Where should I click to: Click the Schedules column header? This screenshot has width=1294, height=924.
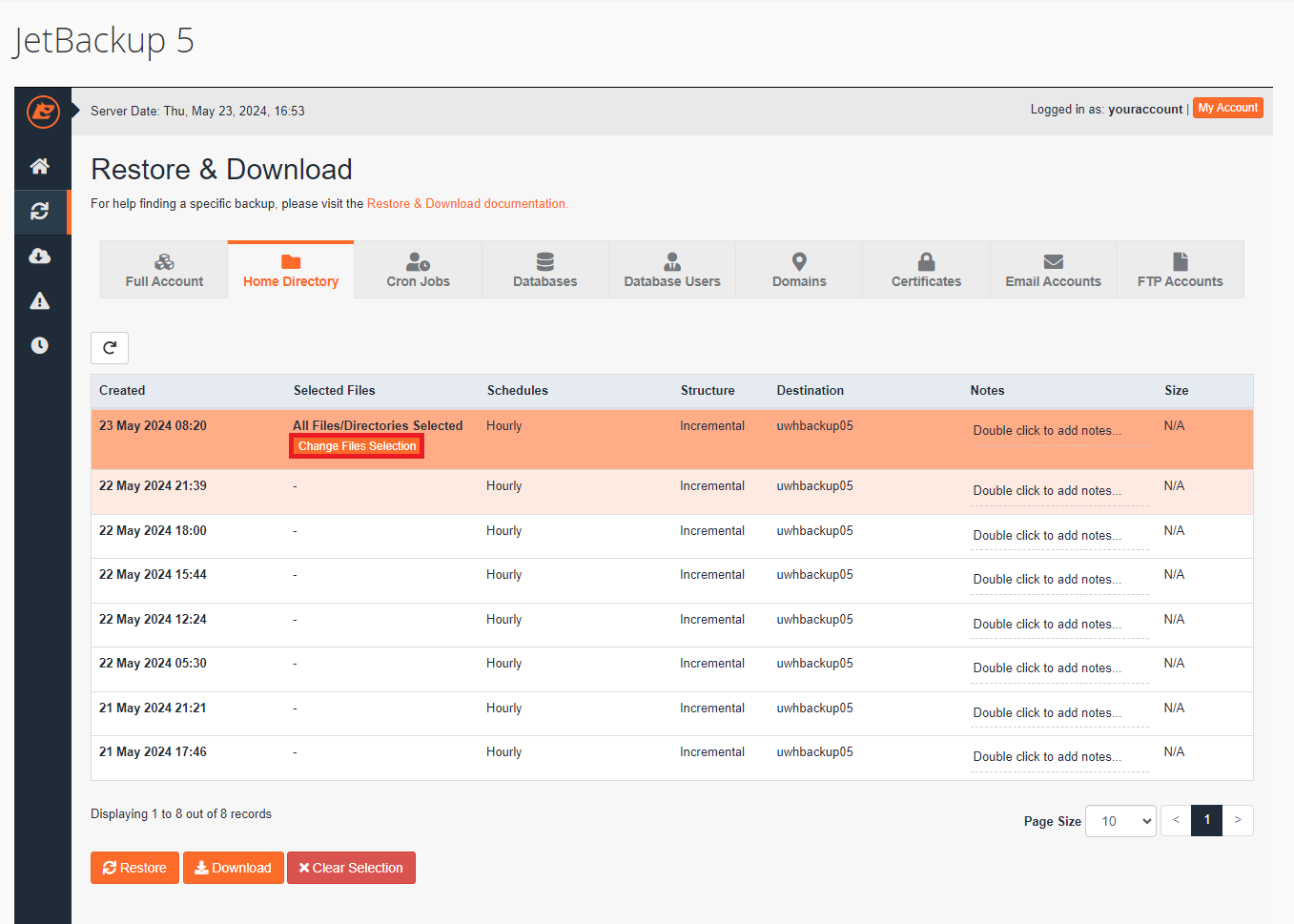pyautogui.click(x=518, y=390)
